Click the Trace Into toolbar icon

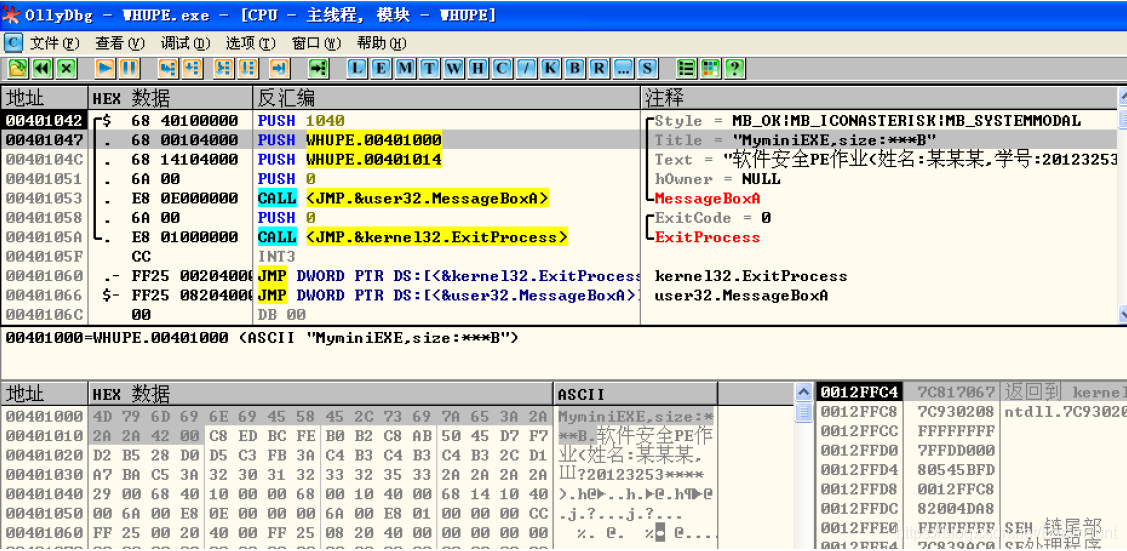224,68
